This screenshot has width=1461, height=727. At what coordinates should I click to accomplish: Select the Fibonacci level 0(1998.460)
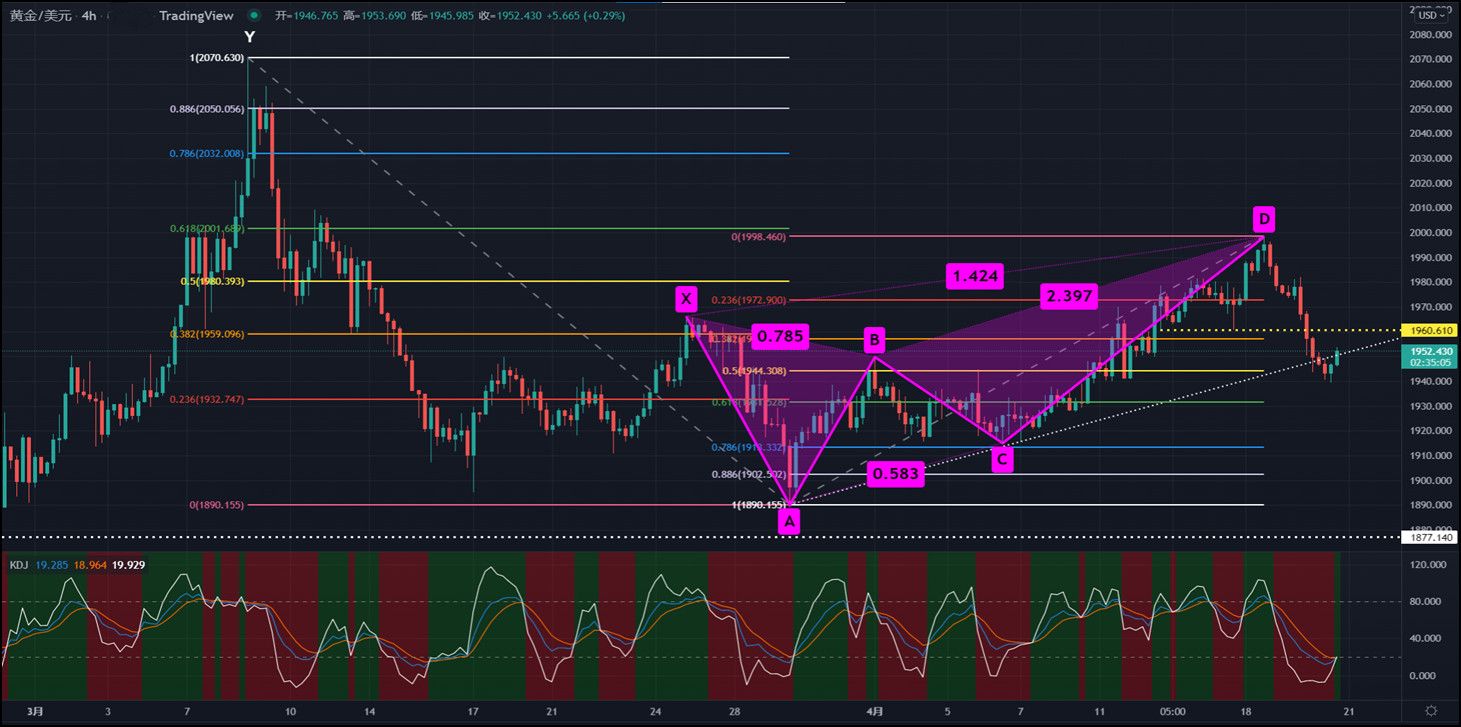point(759,237)
